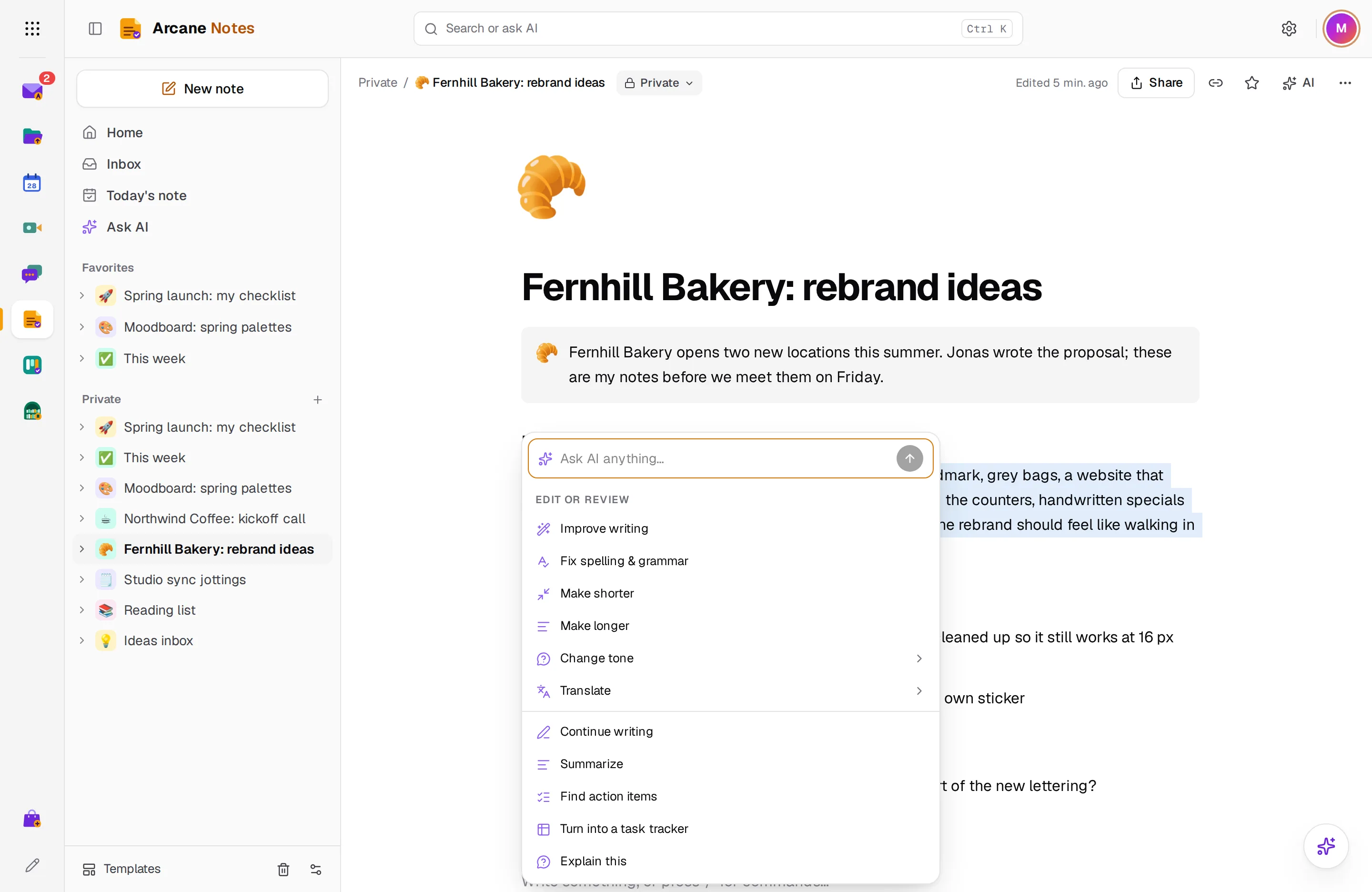
Task: Open the marketplace bag icon in rail
Action: tap(32, 819)
